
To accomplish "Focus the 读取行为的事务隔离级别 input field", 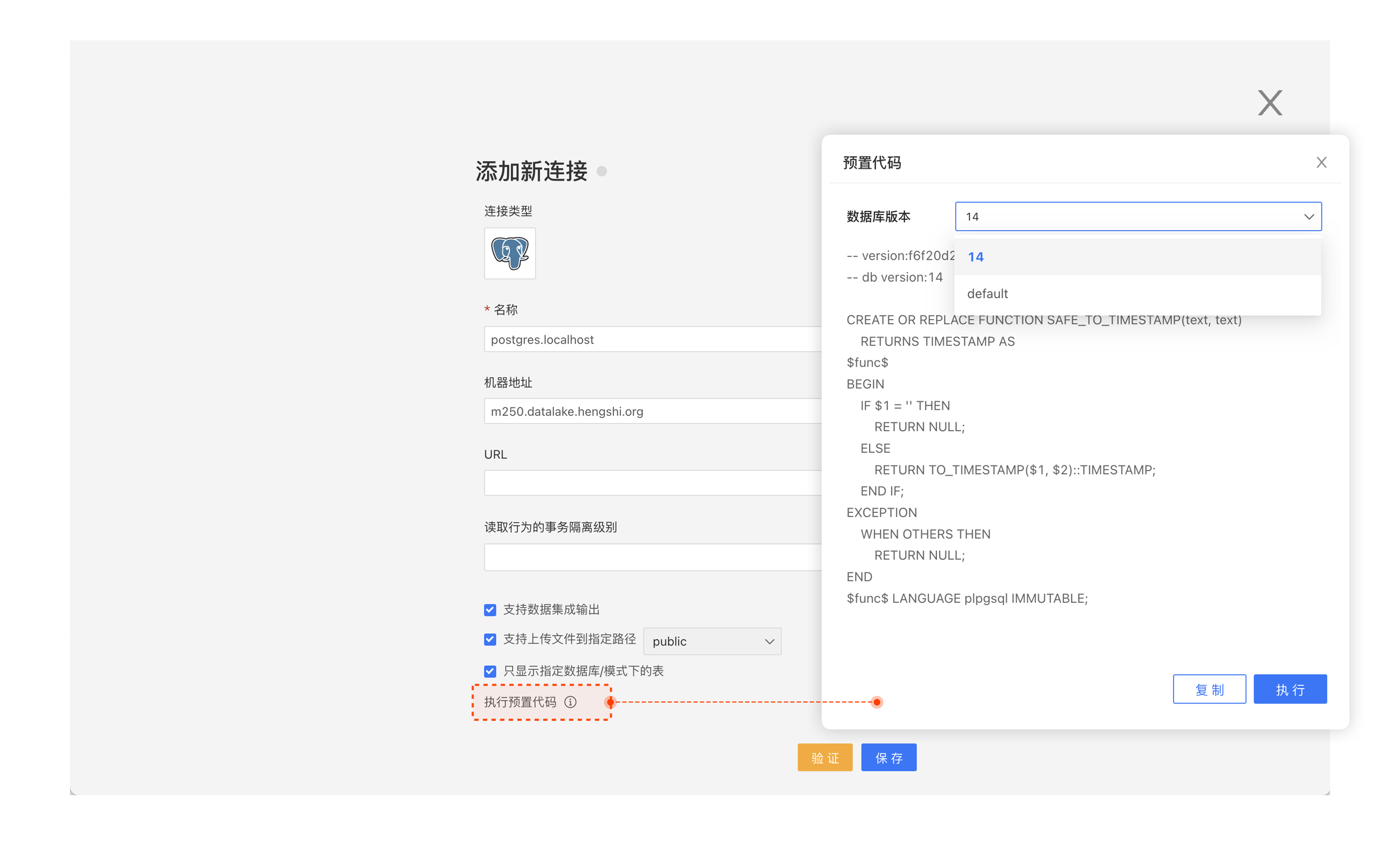I will tap(653, 557).
